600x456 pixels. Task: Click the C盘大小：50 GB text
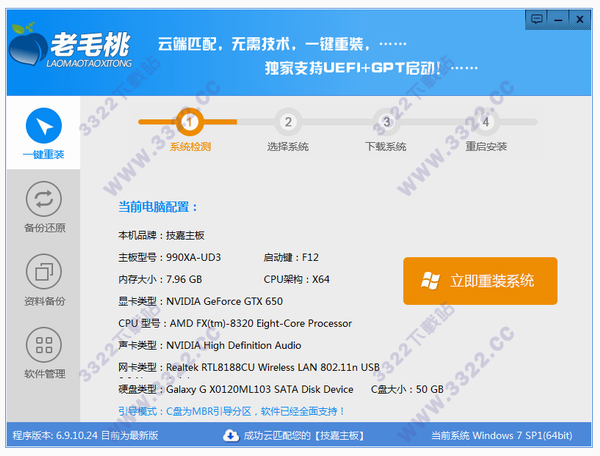coord(407,389)
